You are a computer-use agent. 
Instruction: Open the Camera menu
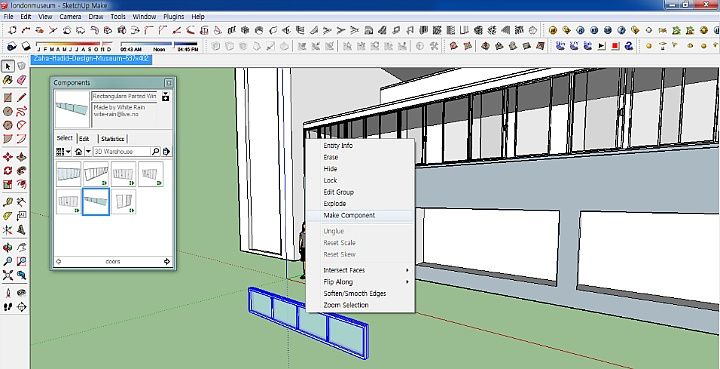(x=70, y=17)
